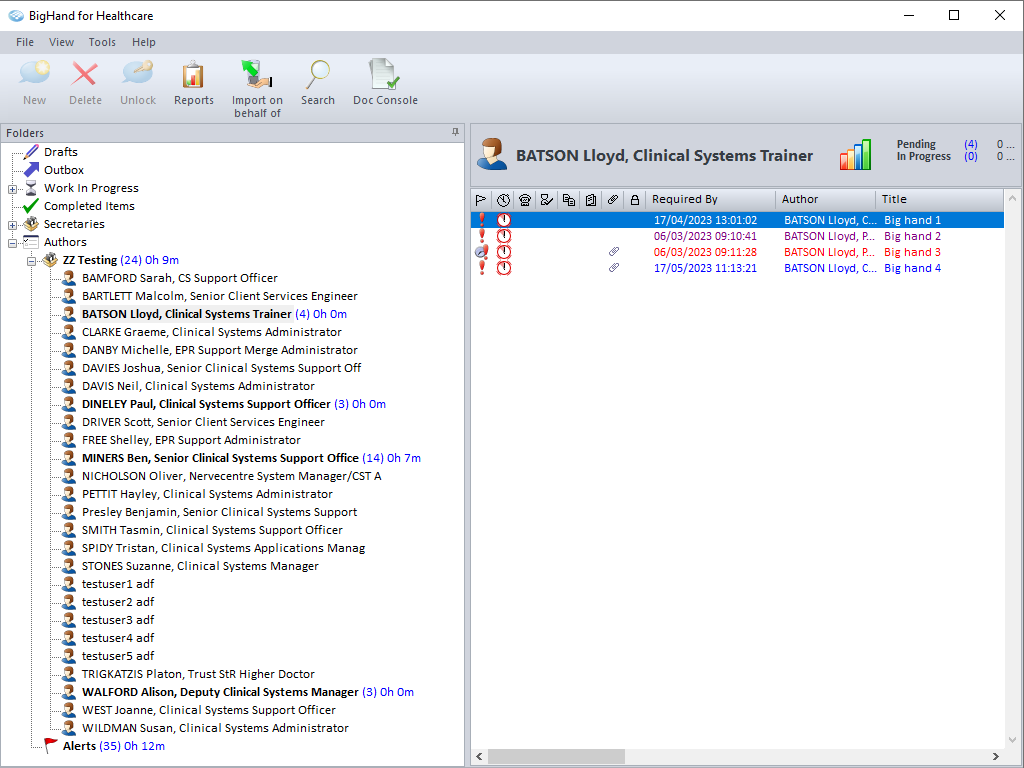Expand the Secretaries folder

click(x=12, y=225)
